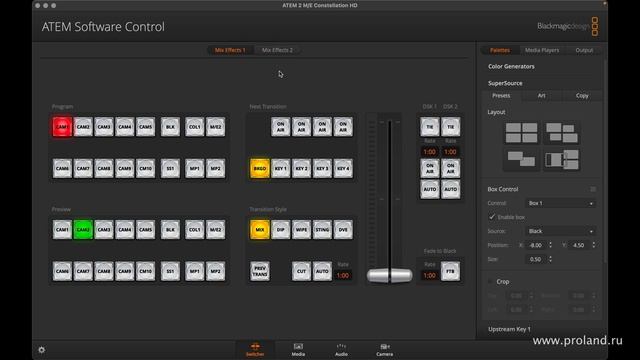640x360 pixels.
Task: Choose the two overlapping boxes layout preset
Action: click(x=521, y=159)
